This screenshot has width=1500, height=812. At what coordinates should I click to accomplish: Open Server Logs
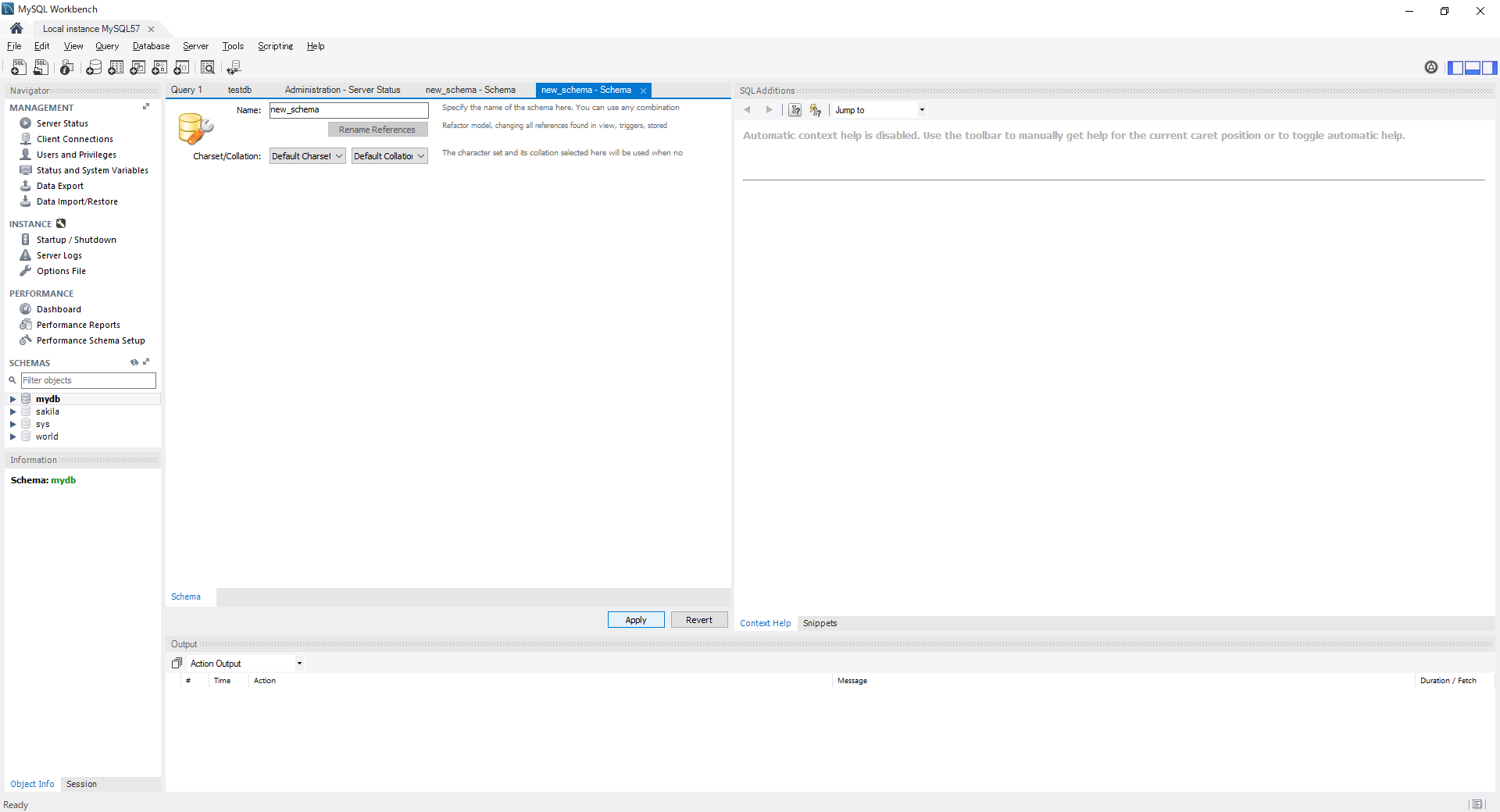click(59, 255)
